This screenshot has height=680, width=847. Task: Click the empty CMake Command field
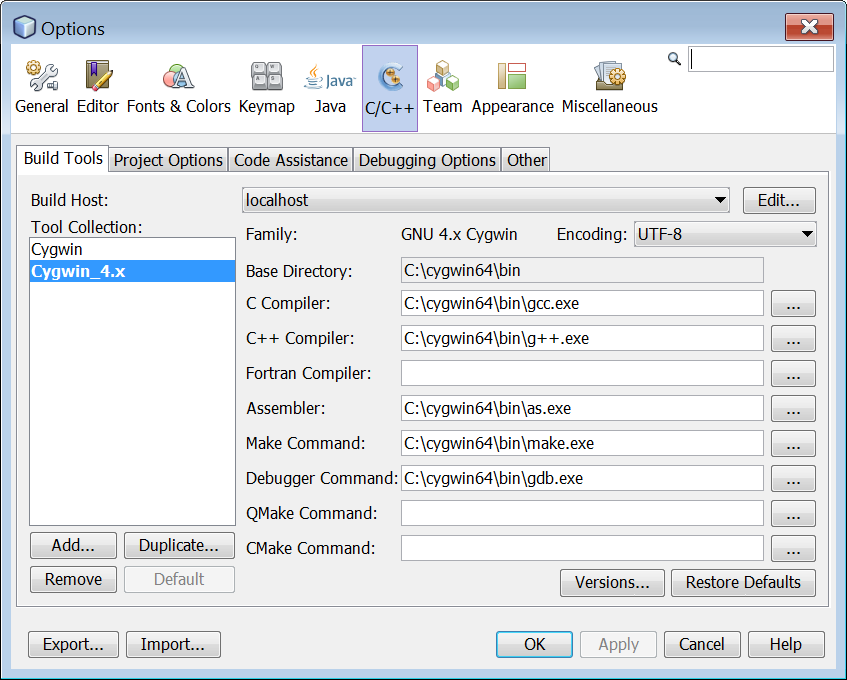[x=582, y=548]
